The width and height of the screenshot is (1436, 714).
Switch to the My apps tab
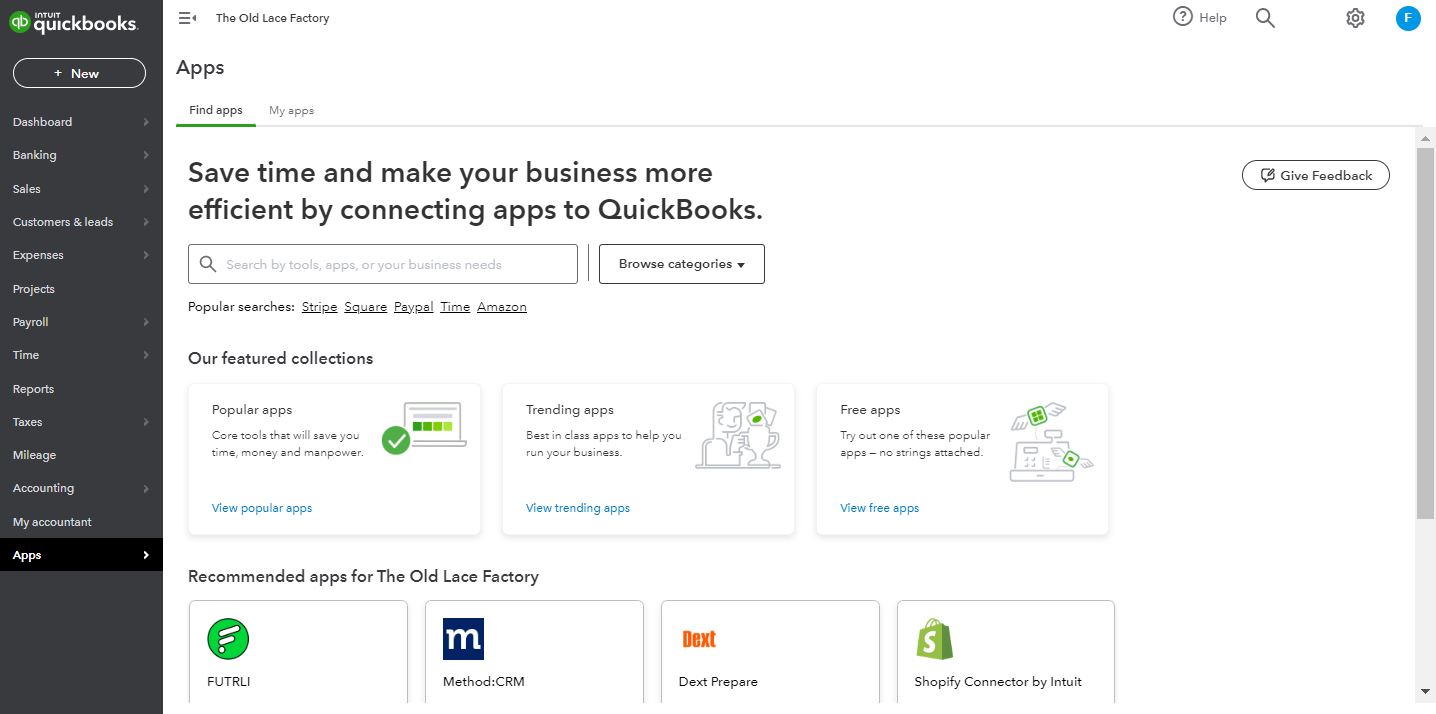pos(291,110)
